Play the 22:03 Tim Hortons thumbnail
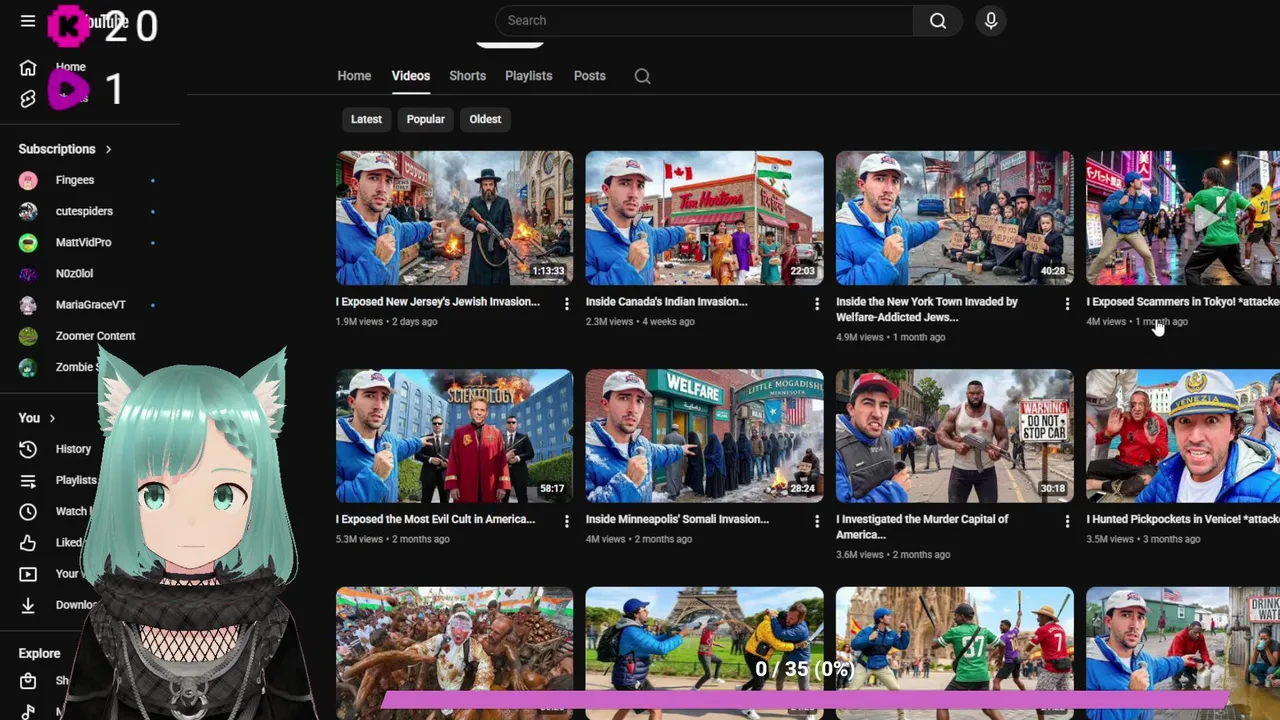 [705, 218]
